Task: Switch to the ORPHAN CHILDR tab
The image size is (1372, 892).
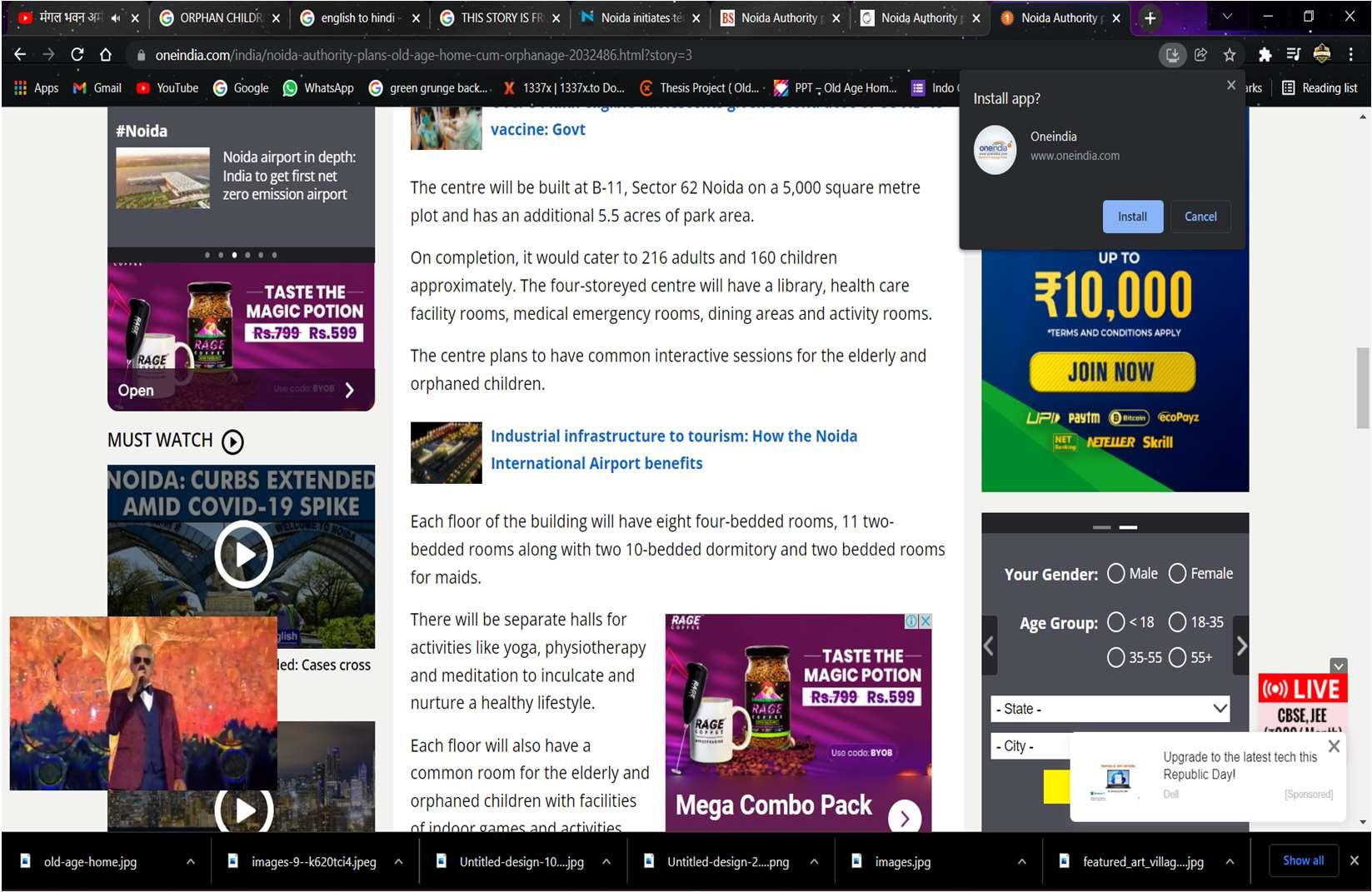Action: pyautogui.click(x=219, y=17)
